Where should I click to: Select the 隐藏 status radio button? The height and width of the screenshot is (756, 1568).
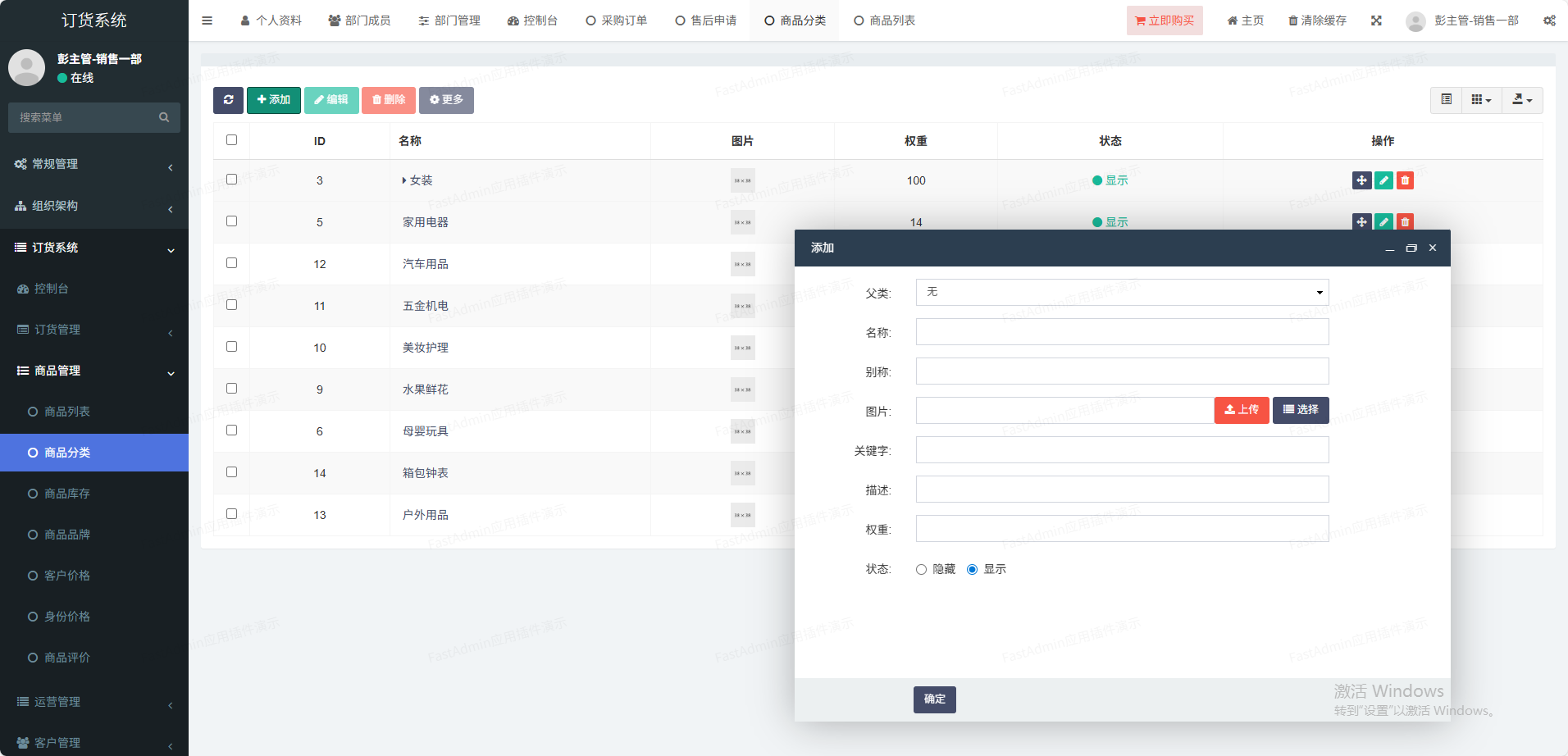922,570
